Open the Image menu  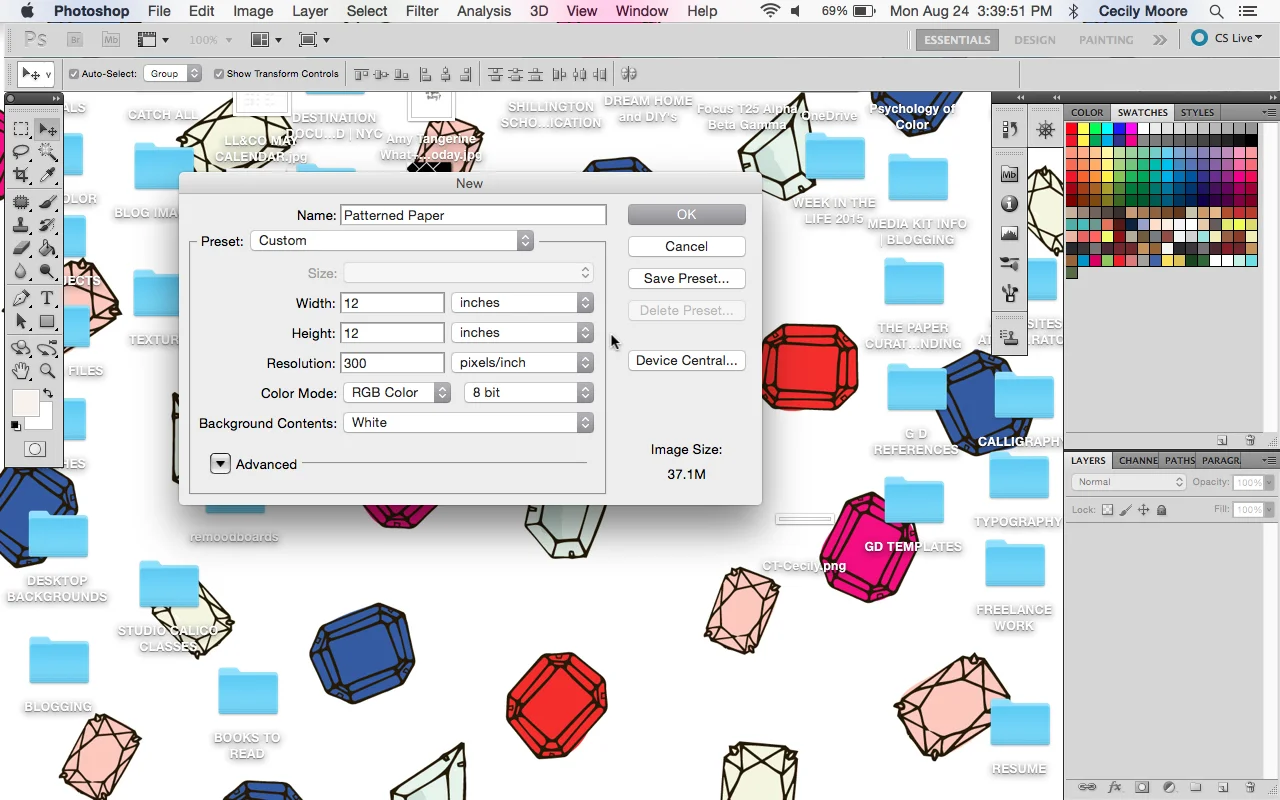tap(253, 11)
